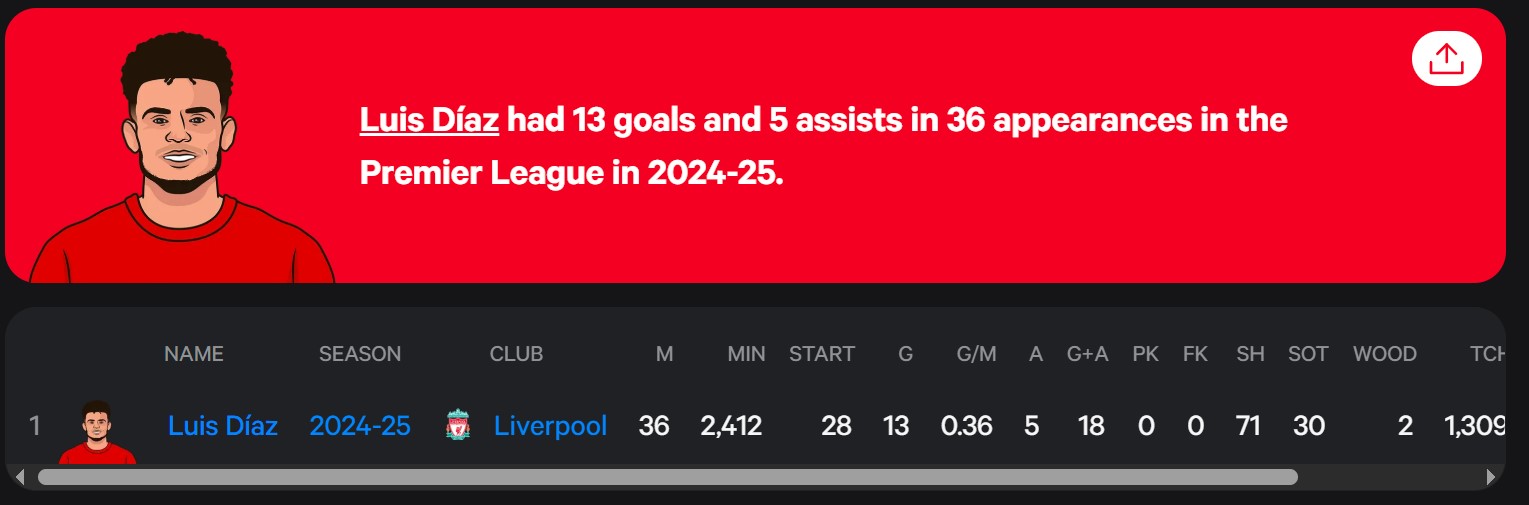The height and width of the screenshot is (505, 1529).
Task: Sort by the NAME column header
Action: [x=194, y=354]
